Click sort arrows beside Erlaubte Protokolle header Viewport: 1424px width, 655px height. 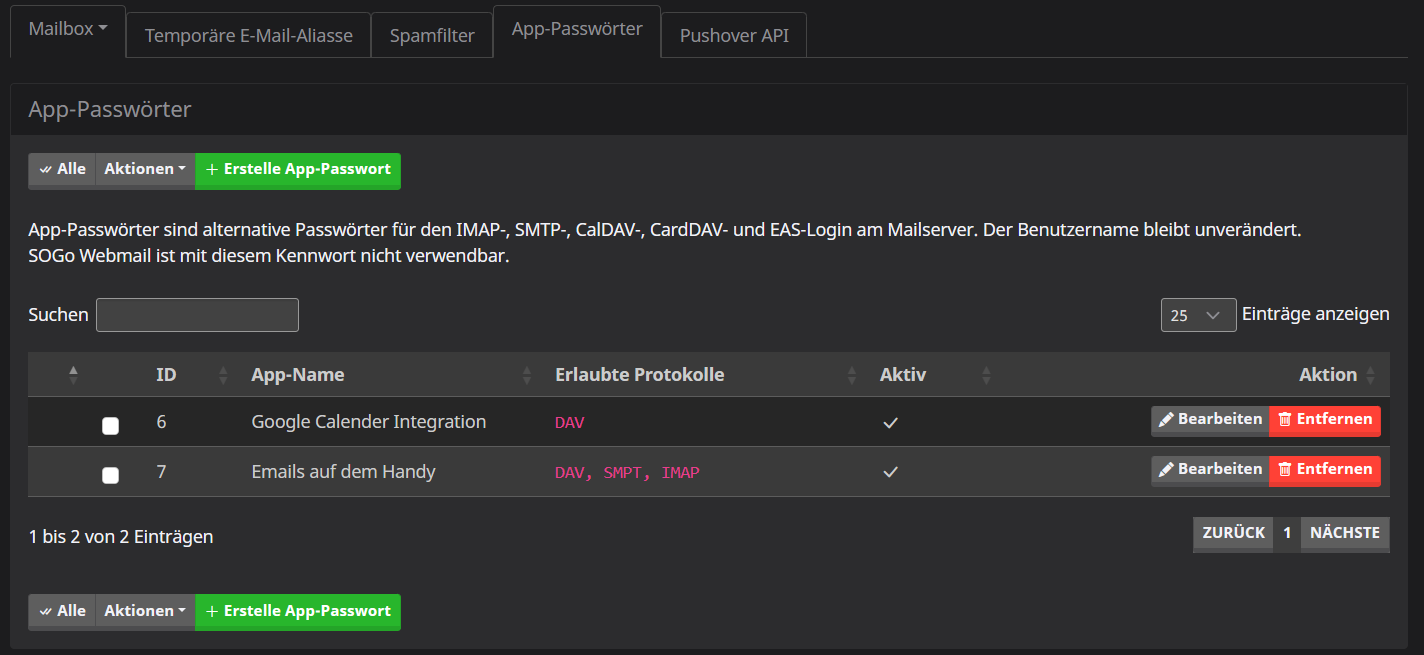tap(852, 375)
